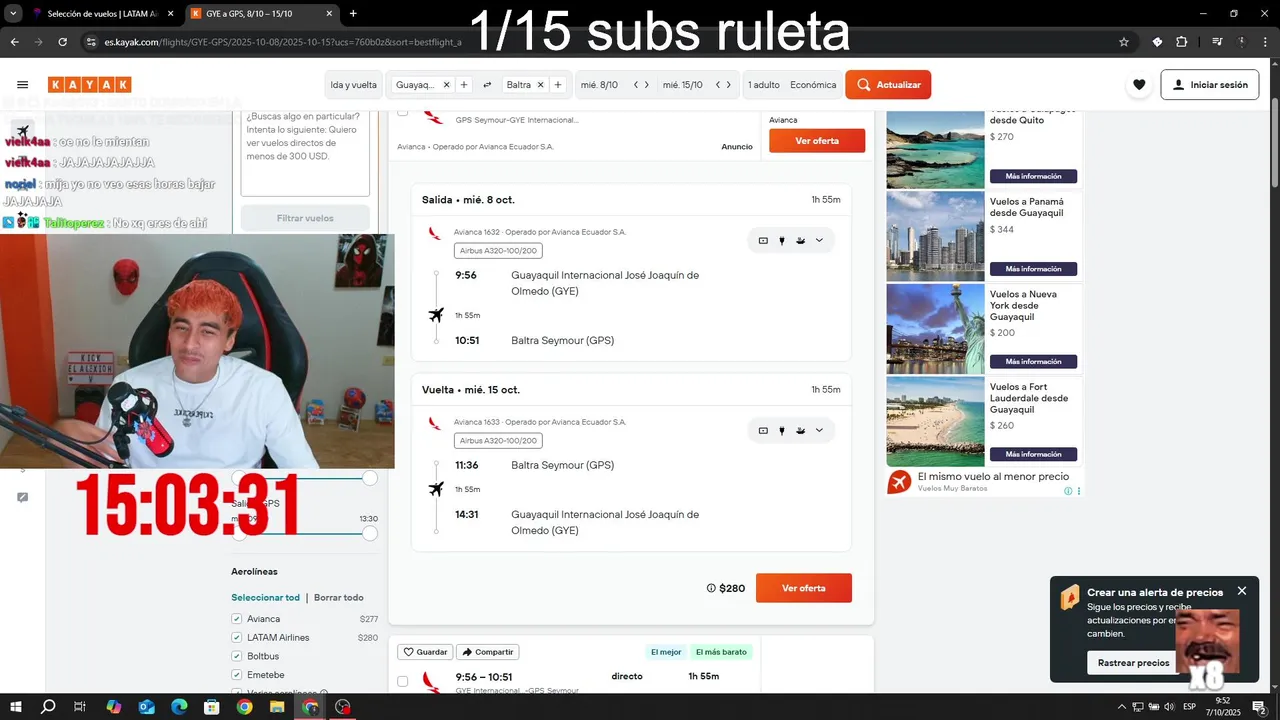Screen dimensions: 1280x720
Task: Click the price info icon beside $280
Action: (x=711, y=588)
